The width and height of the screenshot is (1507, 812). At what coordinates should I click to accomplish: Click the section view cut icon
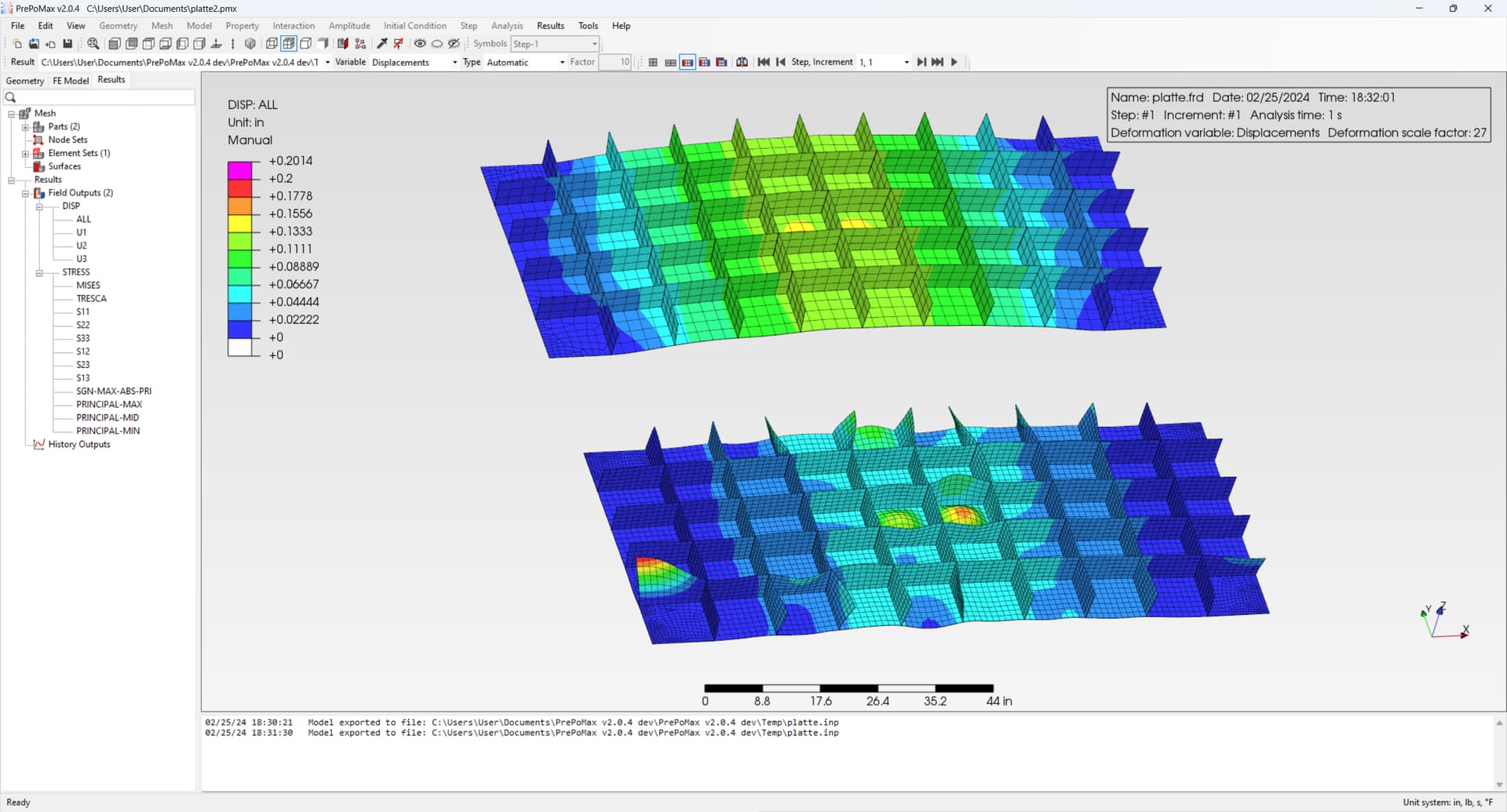tap(342, 44)
